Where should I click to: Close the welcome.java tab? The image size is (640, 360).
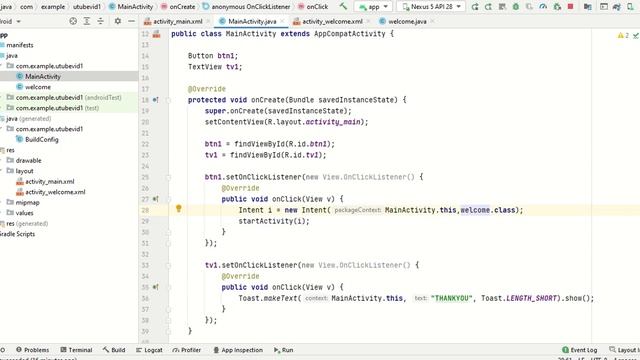pos(432,21)
